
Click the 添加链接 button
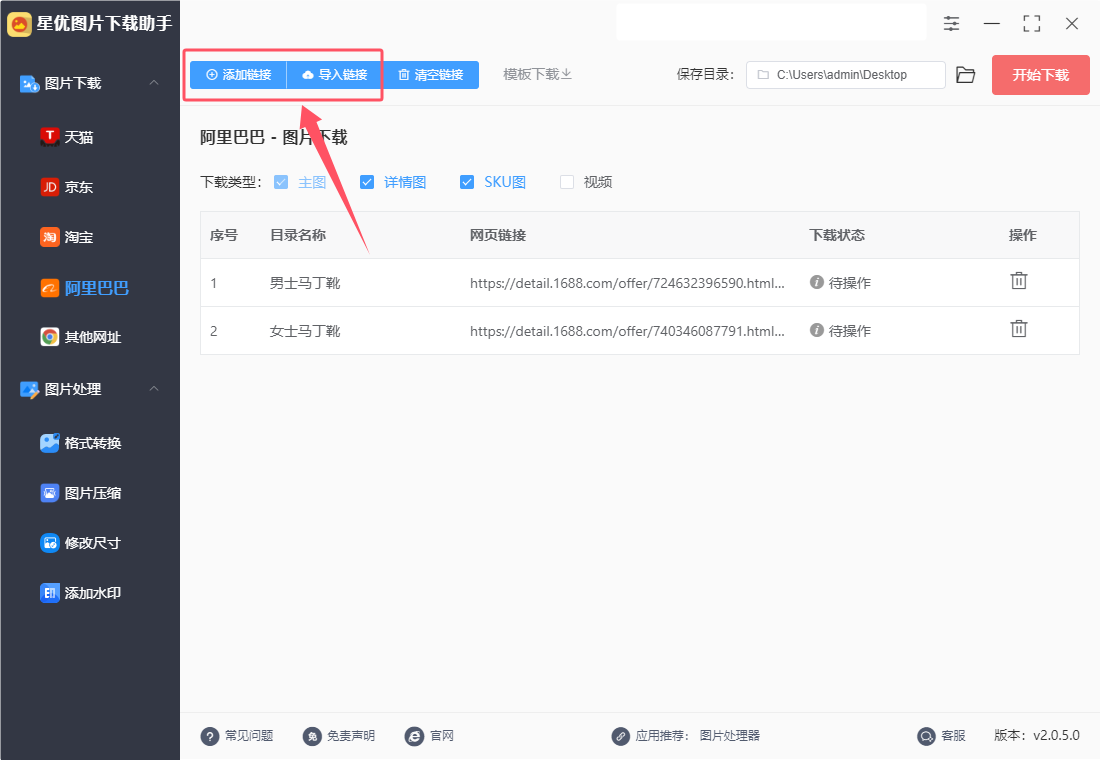(x=239, y=75)
